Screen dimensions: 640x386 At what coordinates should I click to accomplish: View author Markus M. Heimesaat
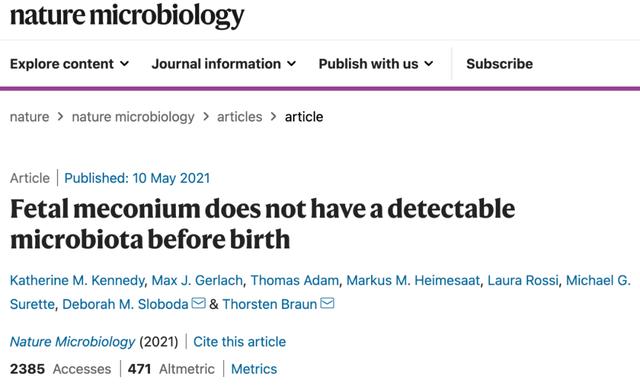413,280
